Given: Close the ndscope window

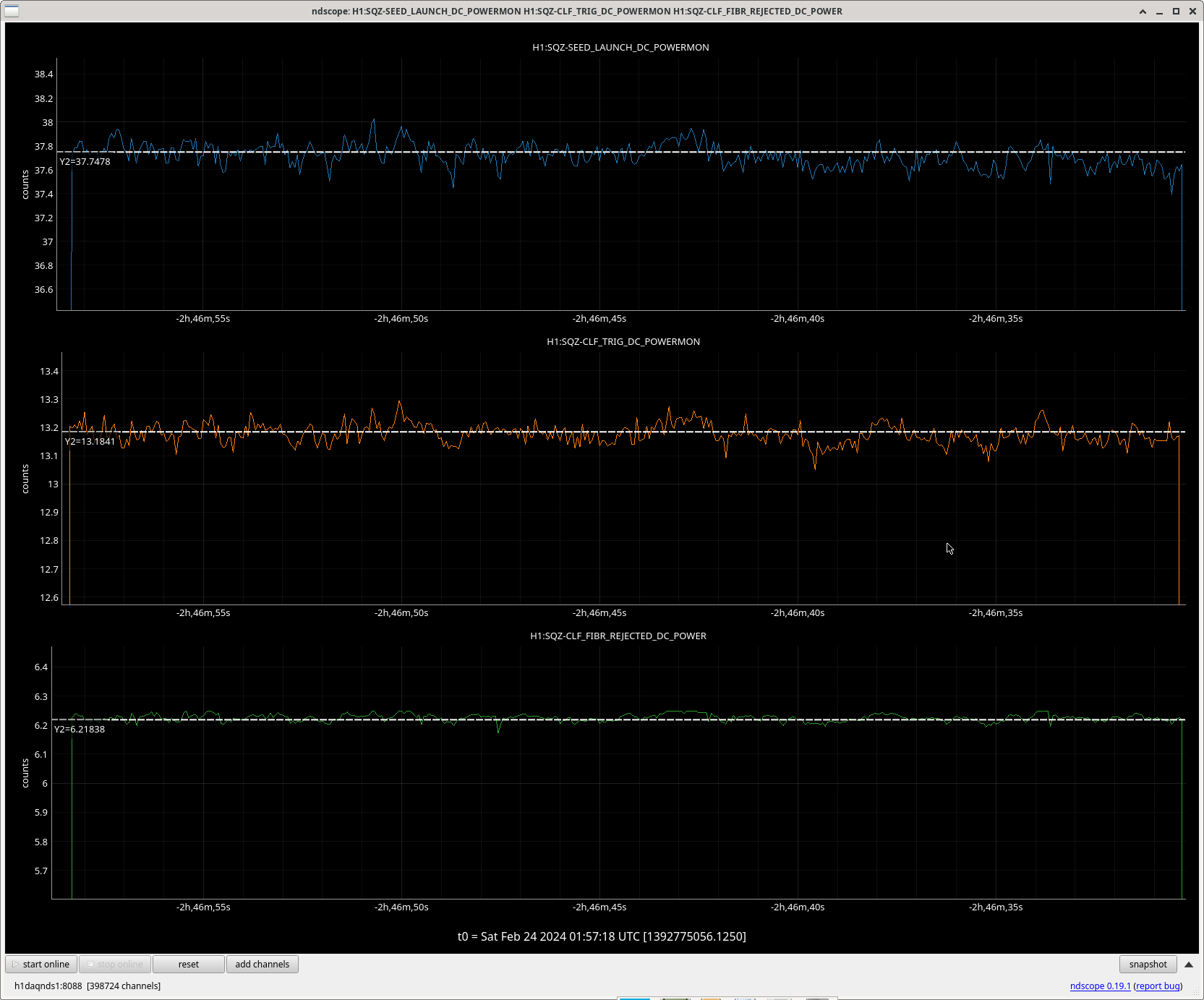Looking at the screenshot, I should click(x=1192, y=11).
